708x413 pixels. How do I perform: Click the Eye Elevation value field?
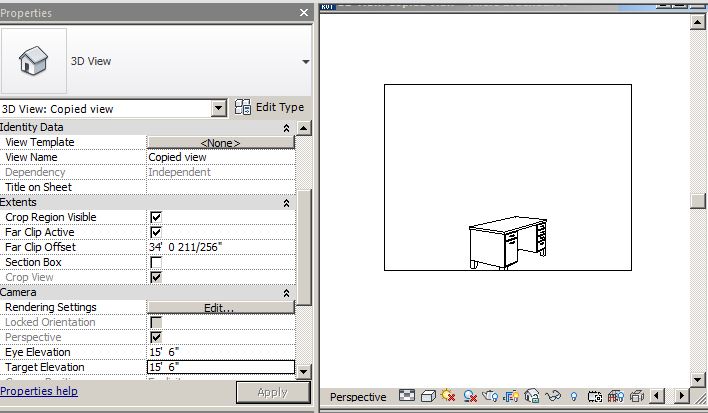click(x=221, y=352)
